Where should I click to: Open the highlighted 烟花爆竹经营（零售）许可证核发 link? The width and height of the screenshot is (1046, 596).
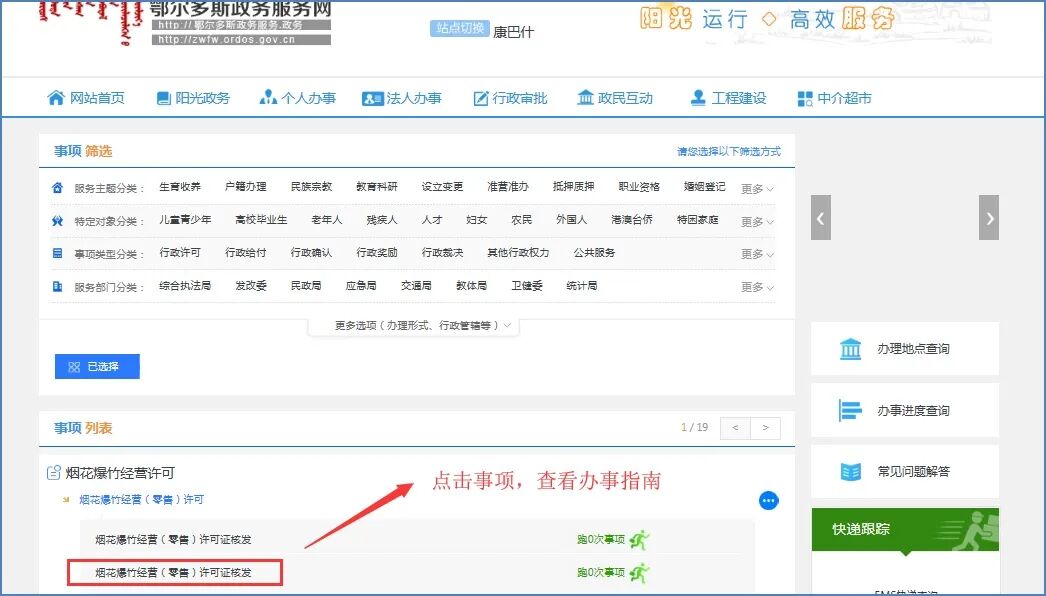pyautogui.click(x=173, y=572)
